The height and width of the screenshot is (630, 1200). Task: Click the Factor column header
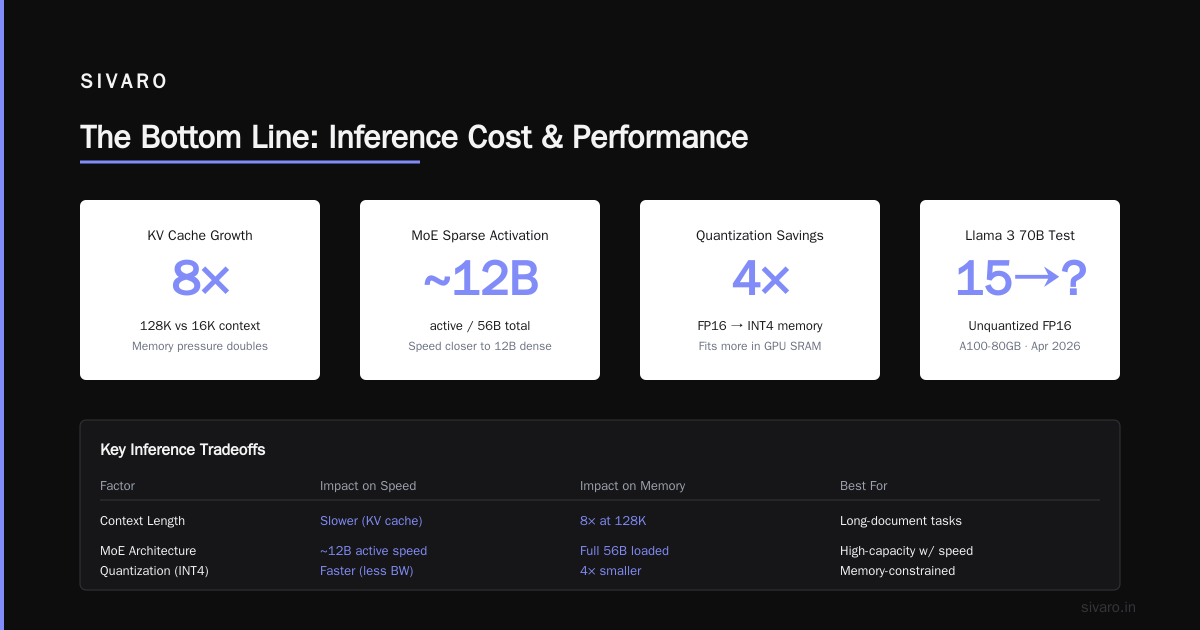pyautogui.click(x=117, y=486)
